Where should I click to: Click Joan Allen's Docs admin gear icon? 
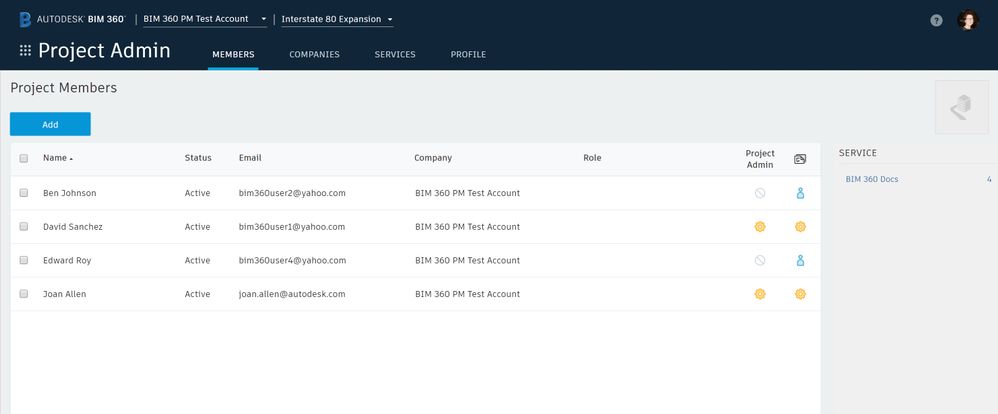(x=801, y=294)
